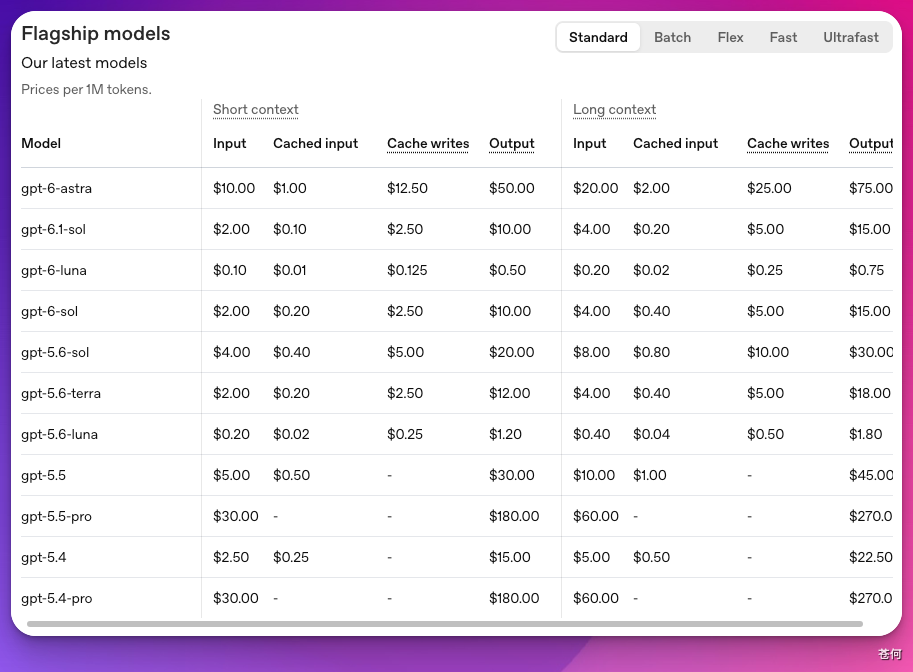Click the gpt-5.4 row label

[x=44, y=557]
